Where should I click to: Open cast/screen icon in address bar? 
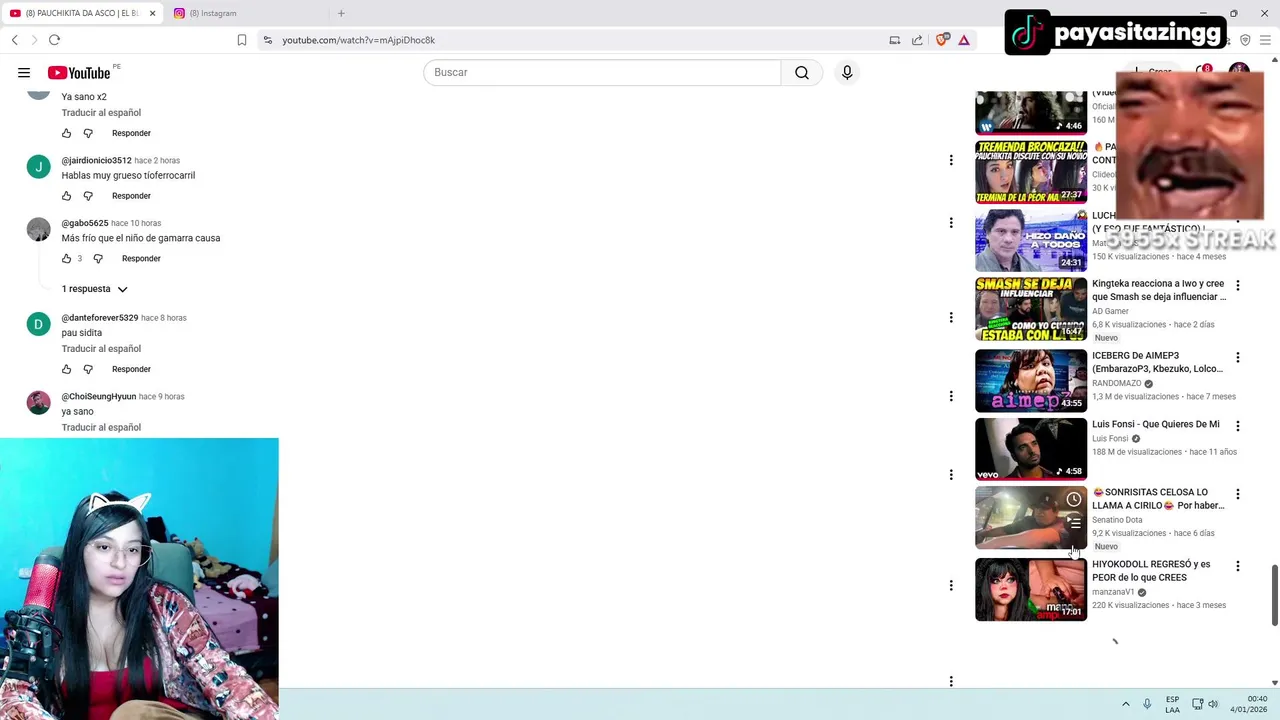point(895,40)
